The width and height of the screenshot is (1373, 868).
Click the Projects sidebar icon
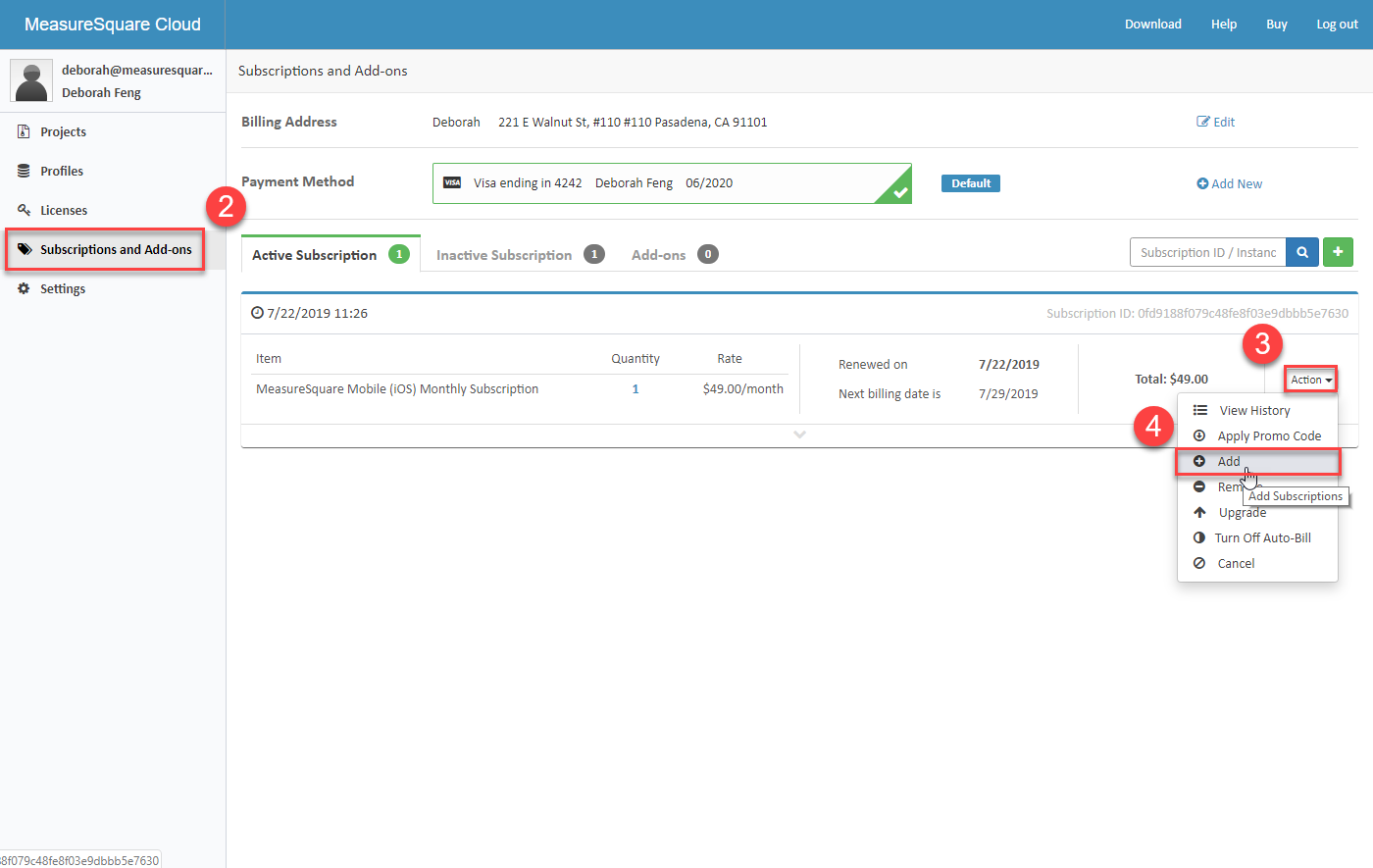[x=24, y=131]
